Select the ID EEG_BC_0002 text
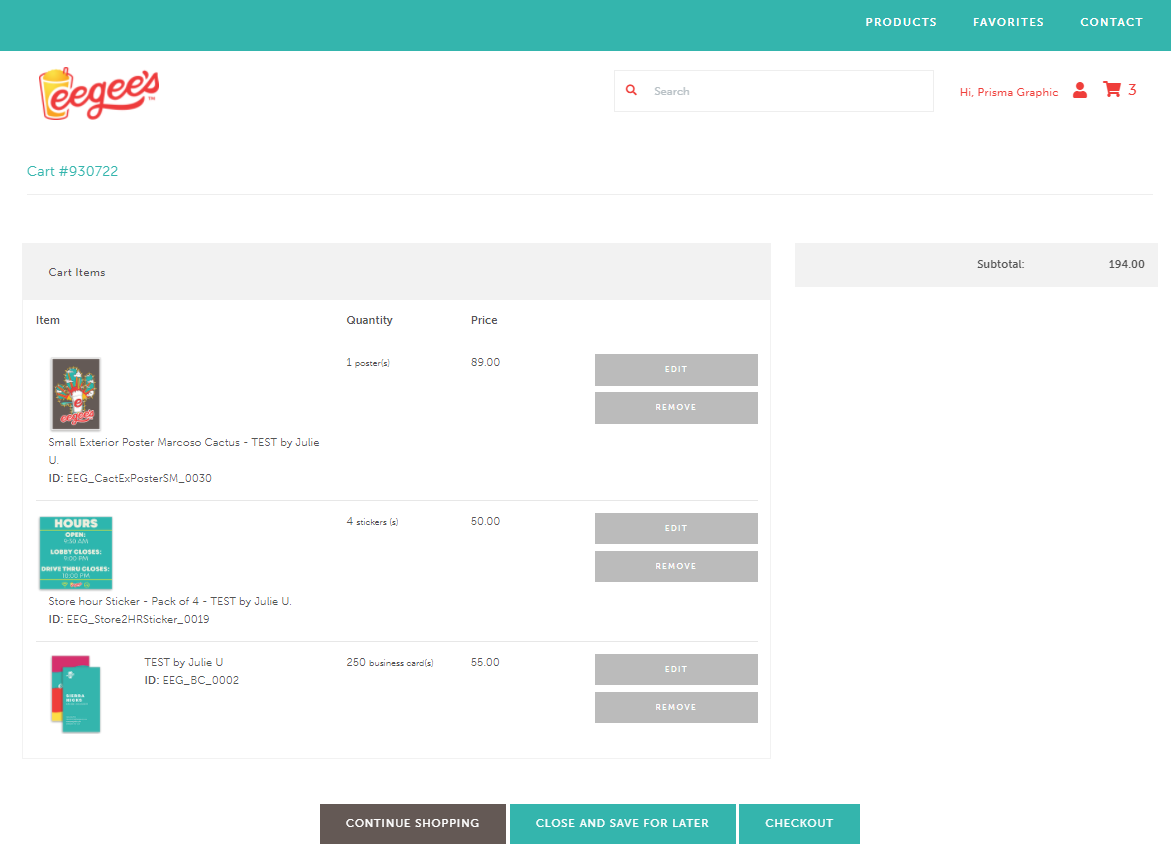The image size is (1171, 862). (x=192, y=680)
